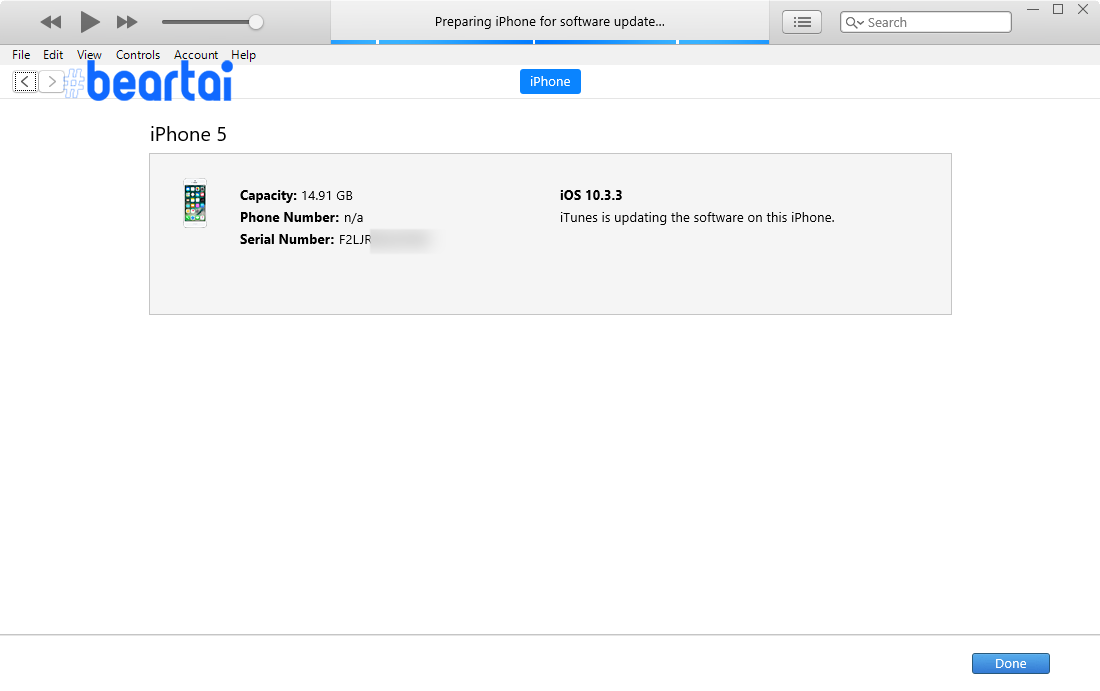Close the iTunes window
1100x691 pixels.
coord(1082,9)
